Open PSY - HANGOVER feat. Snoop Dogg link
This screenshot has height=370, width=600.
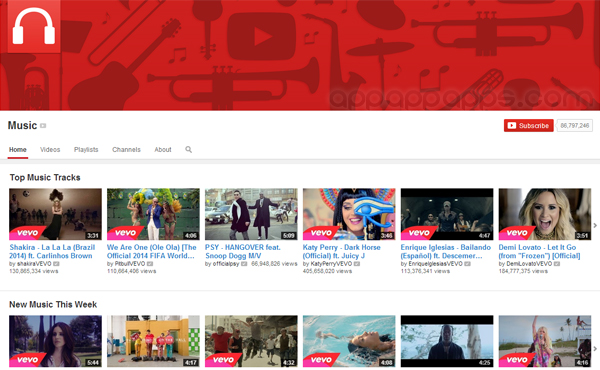[243, 251]
